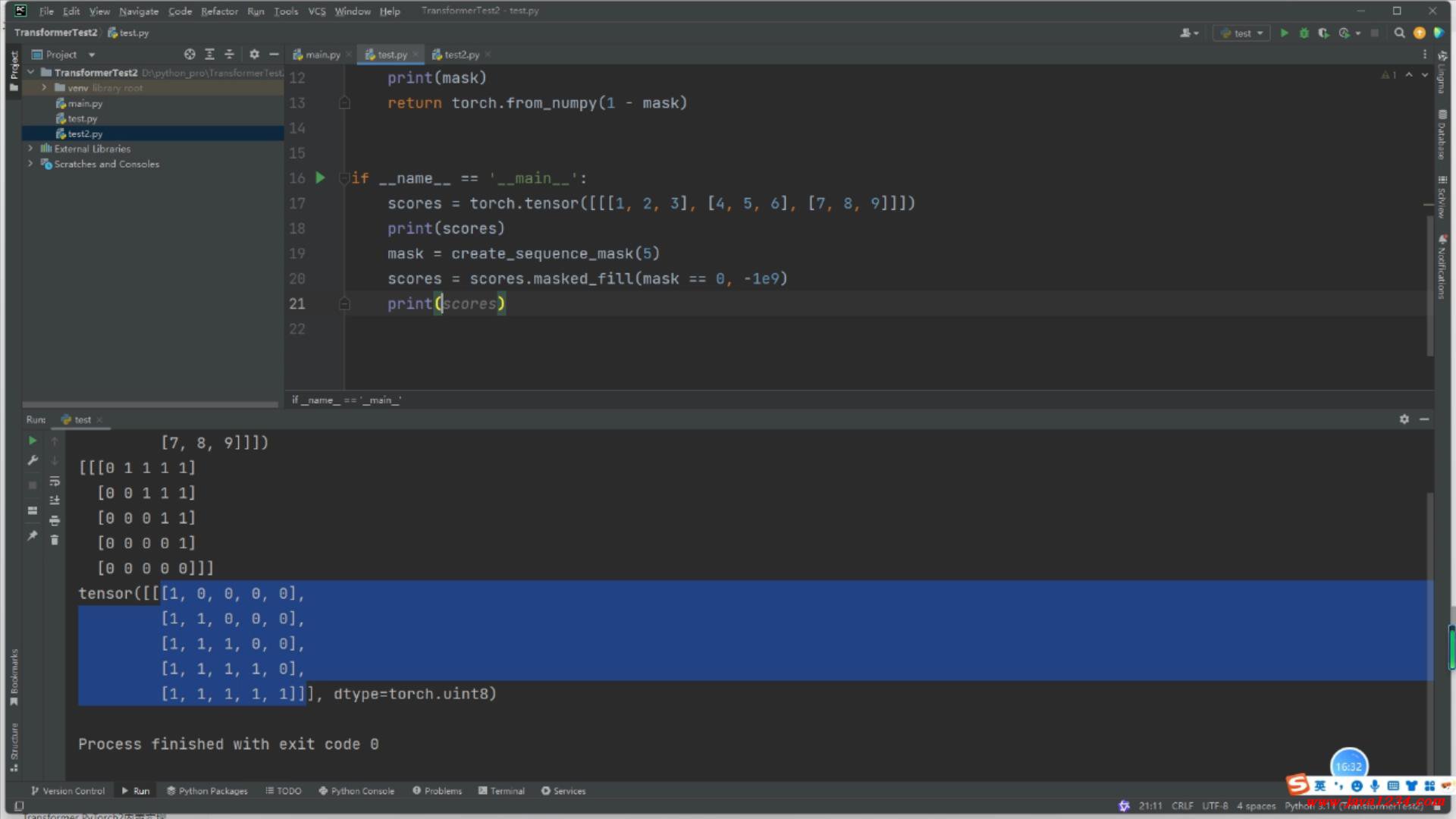
Task: Run with coverage from toolbar
Action: click(1323, 33)
